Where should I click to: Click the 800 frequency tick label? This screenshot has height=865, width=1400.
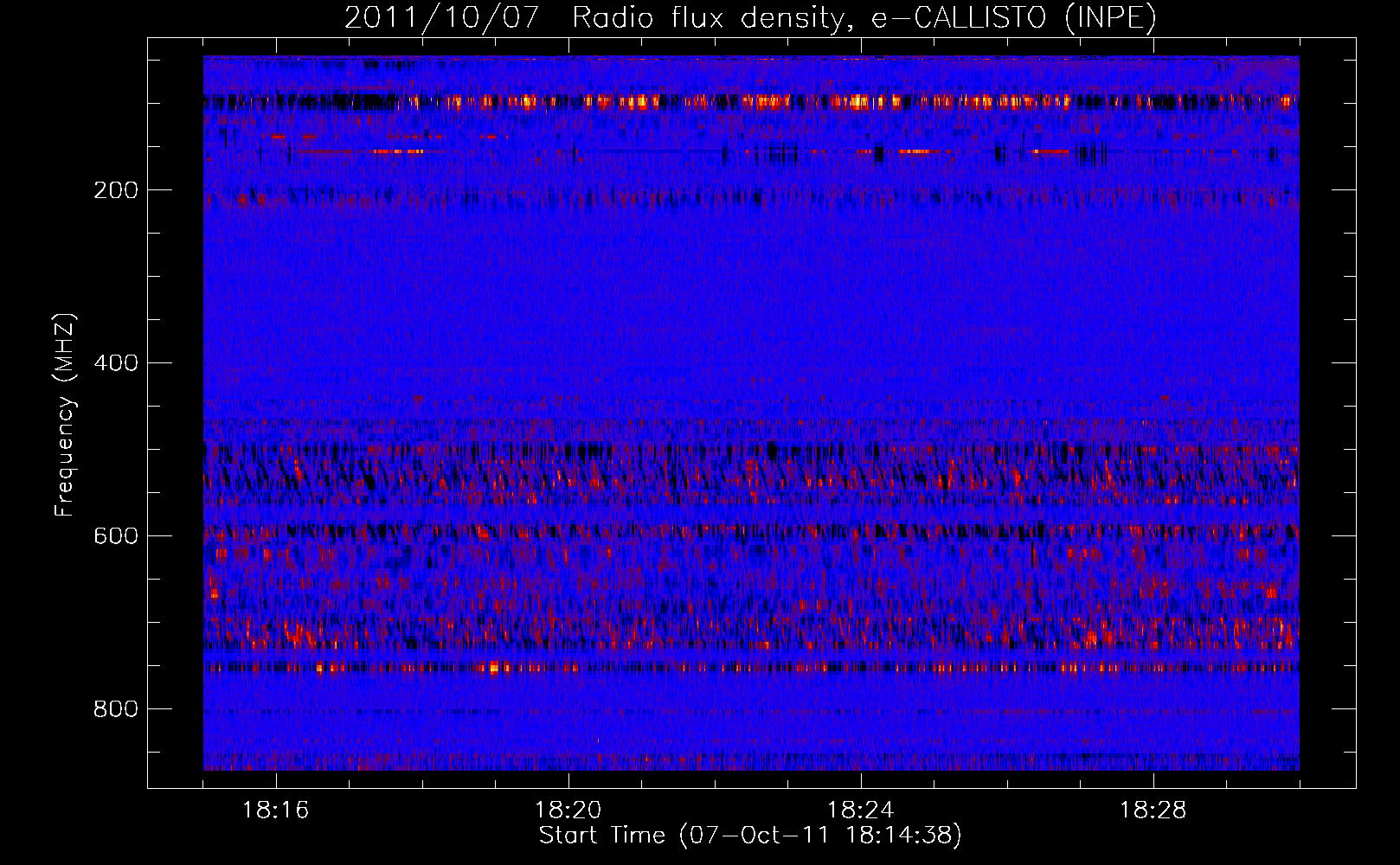[x=115, y=709]
